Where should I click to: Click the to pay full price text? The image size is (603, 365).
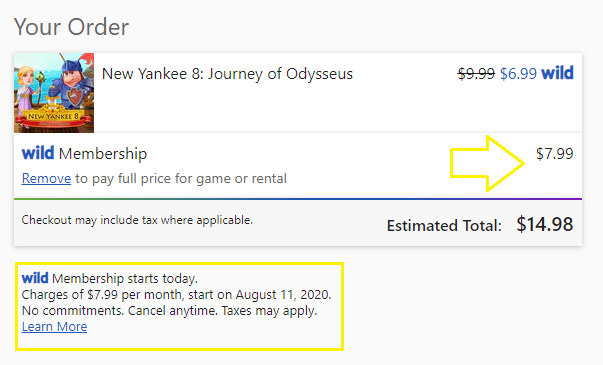click(181, 178)
